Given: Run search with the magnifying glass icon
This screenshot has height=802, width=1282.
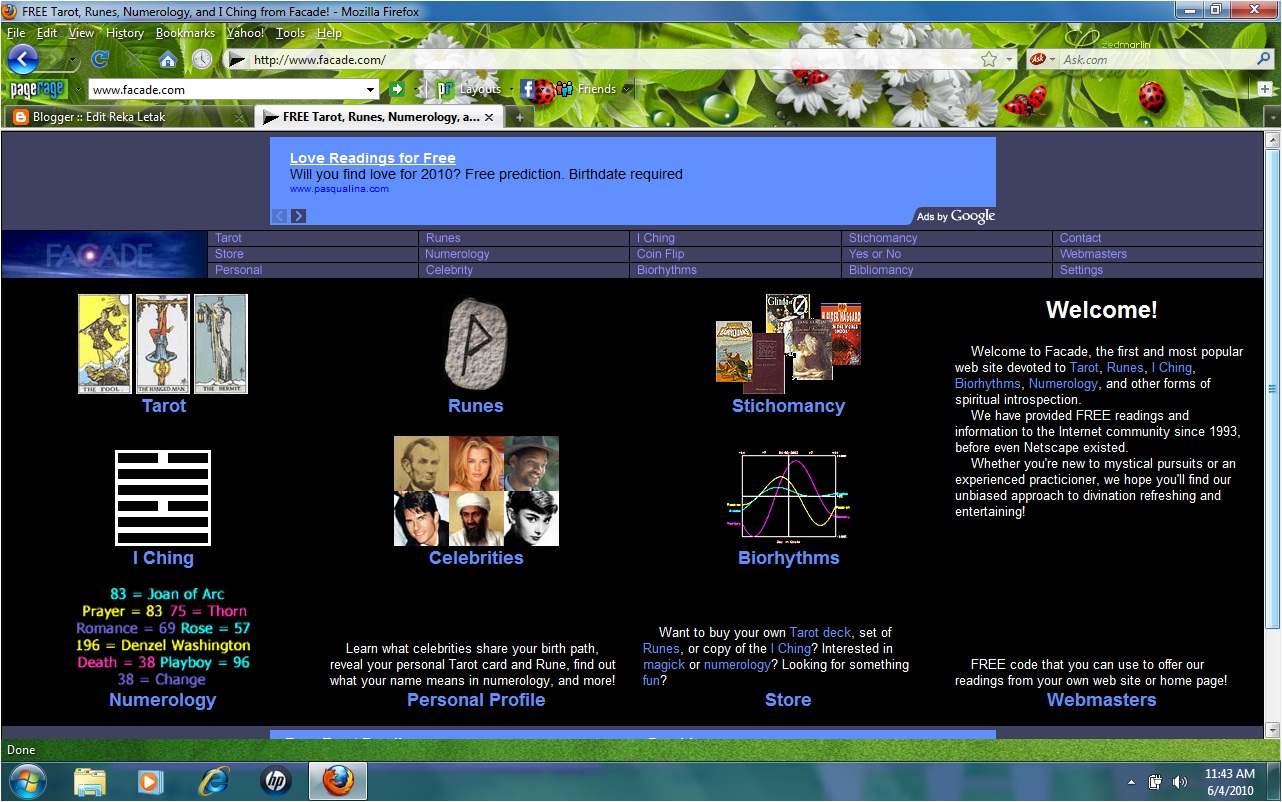Looking at the screenshot, I should point(1264,60).
